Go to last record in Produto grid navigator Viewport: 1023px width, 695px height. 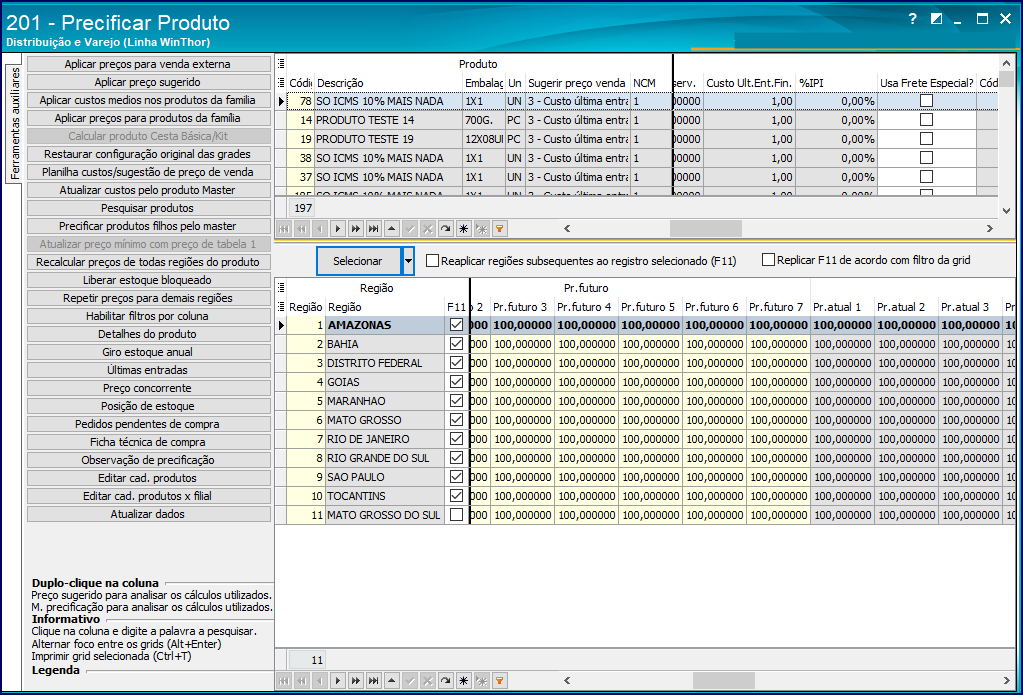[373, 228]
